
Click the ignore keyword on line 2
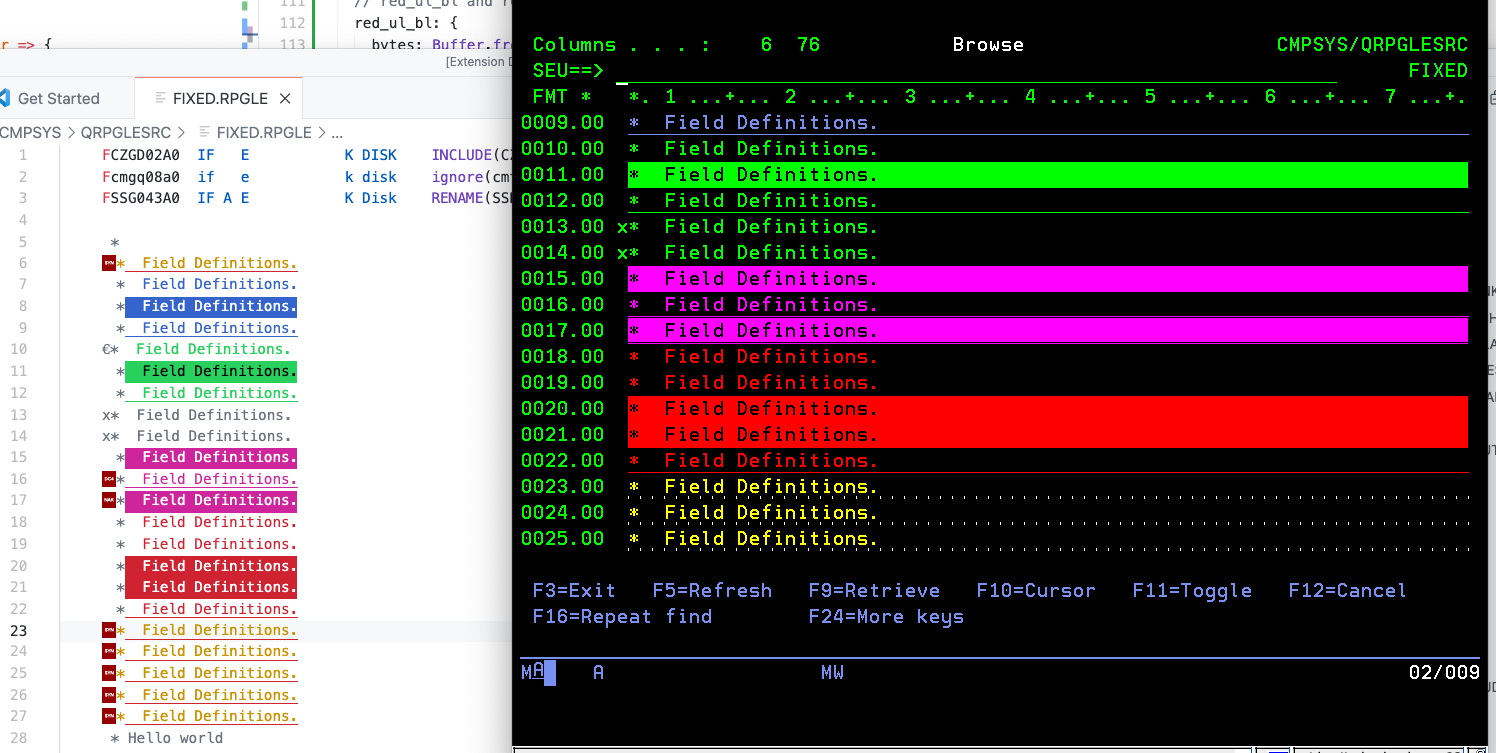(x=458, y=177)
